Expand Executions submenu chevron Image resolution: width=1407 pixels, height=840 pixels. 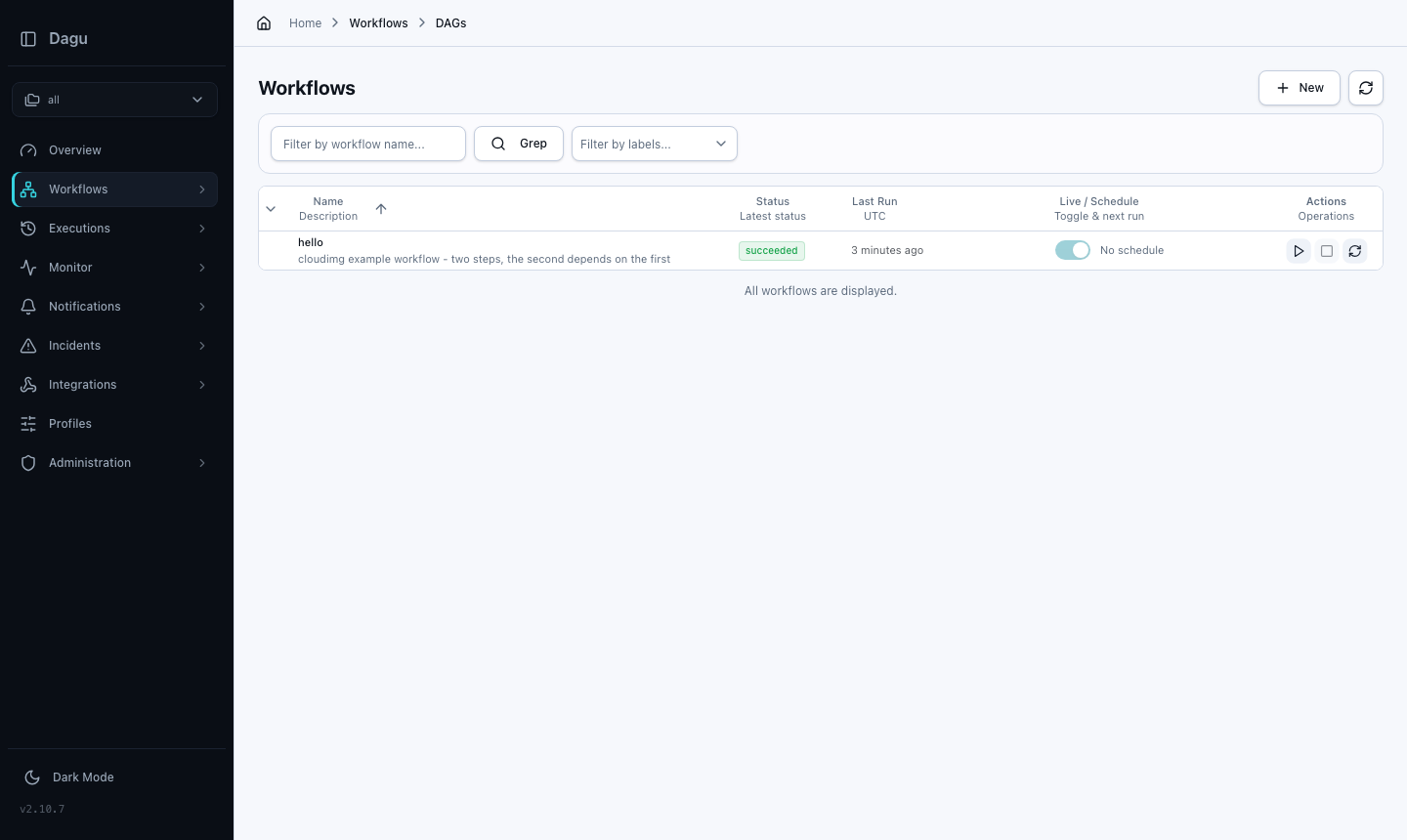[202, 229]
